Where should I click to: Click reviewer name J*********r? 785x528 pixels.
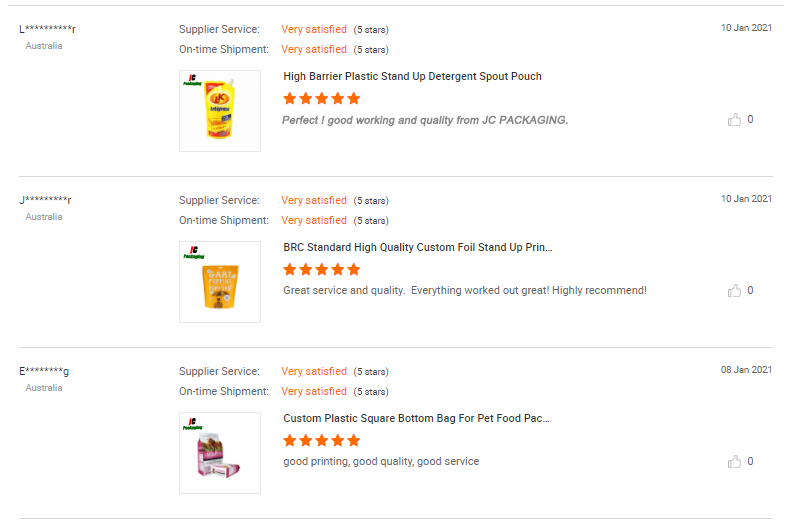coord(45,200)
